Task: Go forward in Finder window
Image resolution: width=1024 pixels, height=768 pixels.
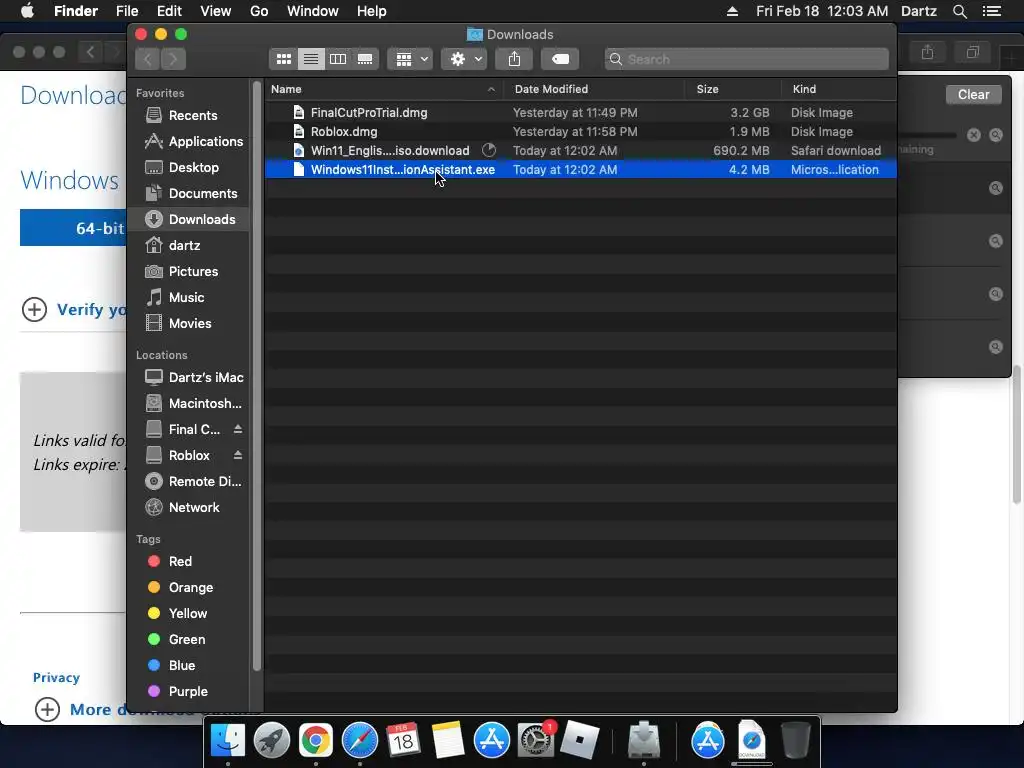Action: [x=173, y=59]
